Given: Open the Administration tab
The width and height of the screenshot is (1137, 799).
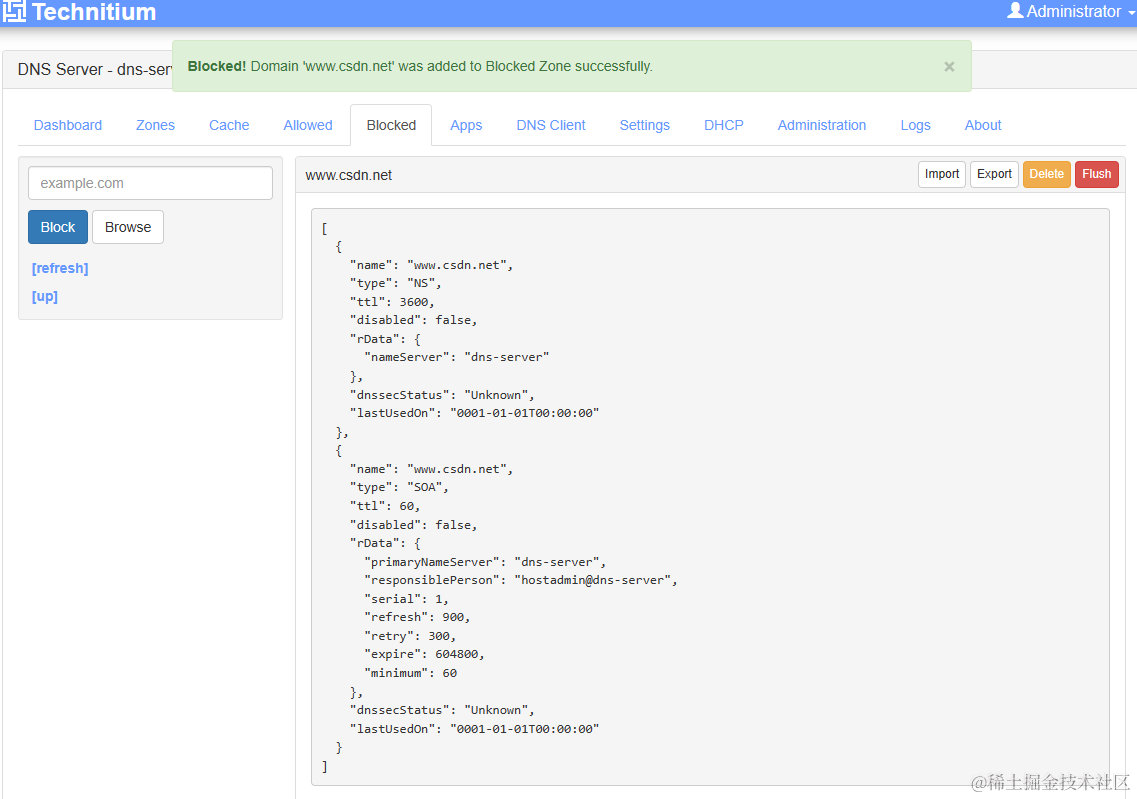Looking at the screenshot, I should 822,125.
